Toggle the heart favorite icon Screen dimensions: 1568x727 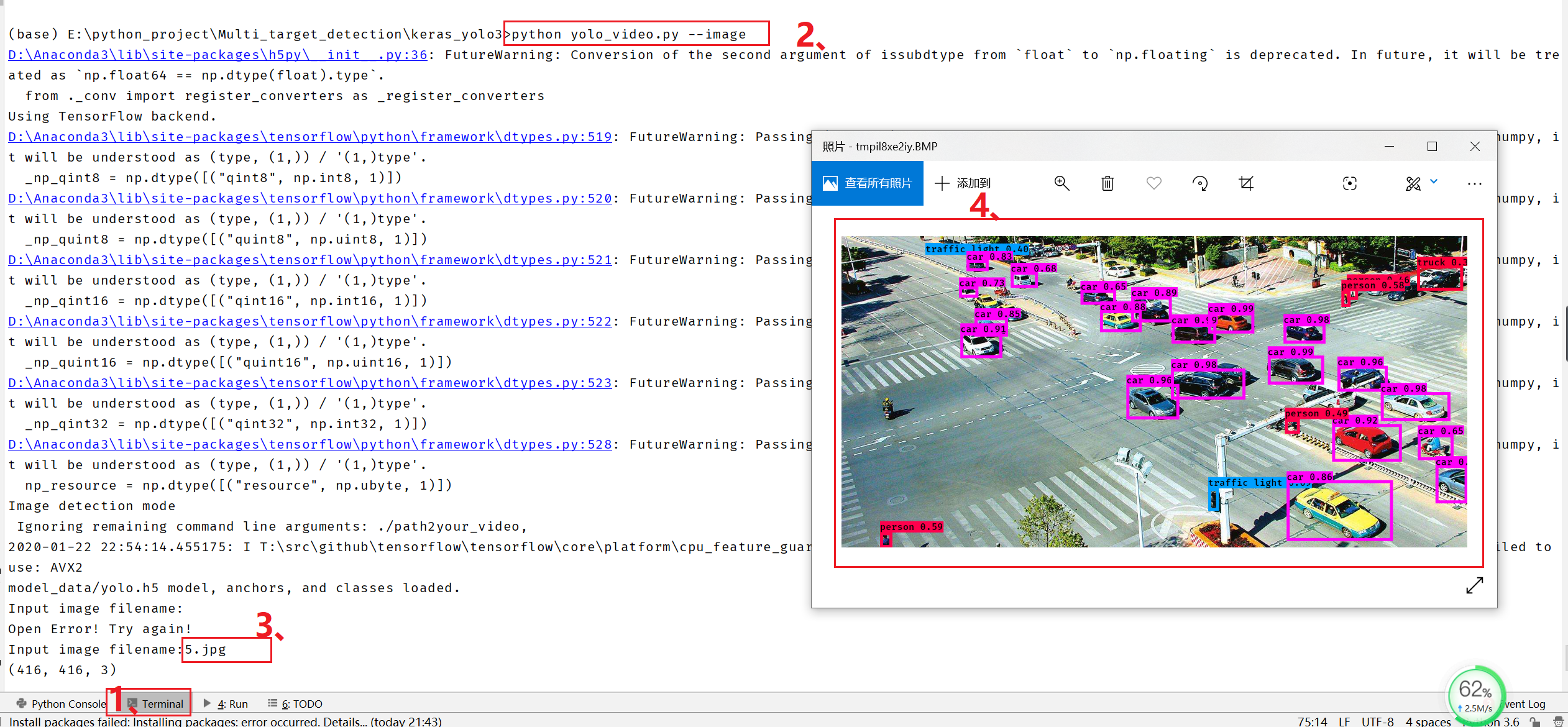pos(1154,183)
